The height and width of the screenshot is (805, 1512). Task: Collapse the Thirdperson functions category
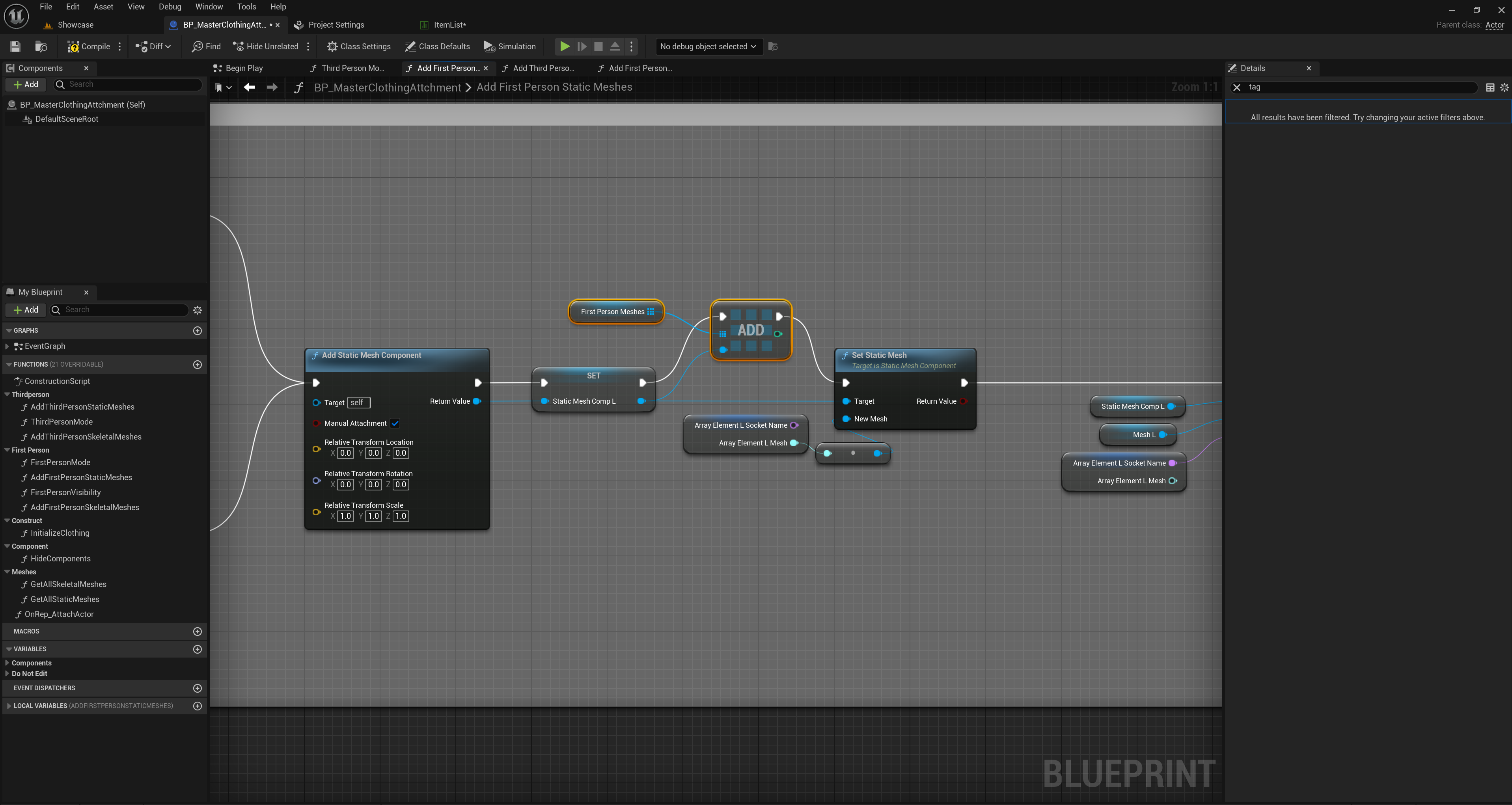pos(7,395)
